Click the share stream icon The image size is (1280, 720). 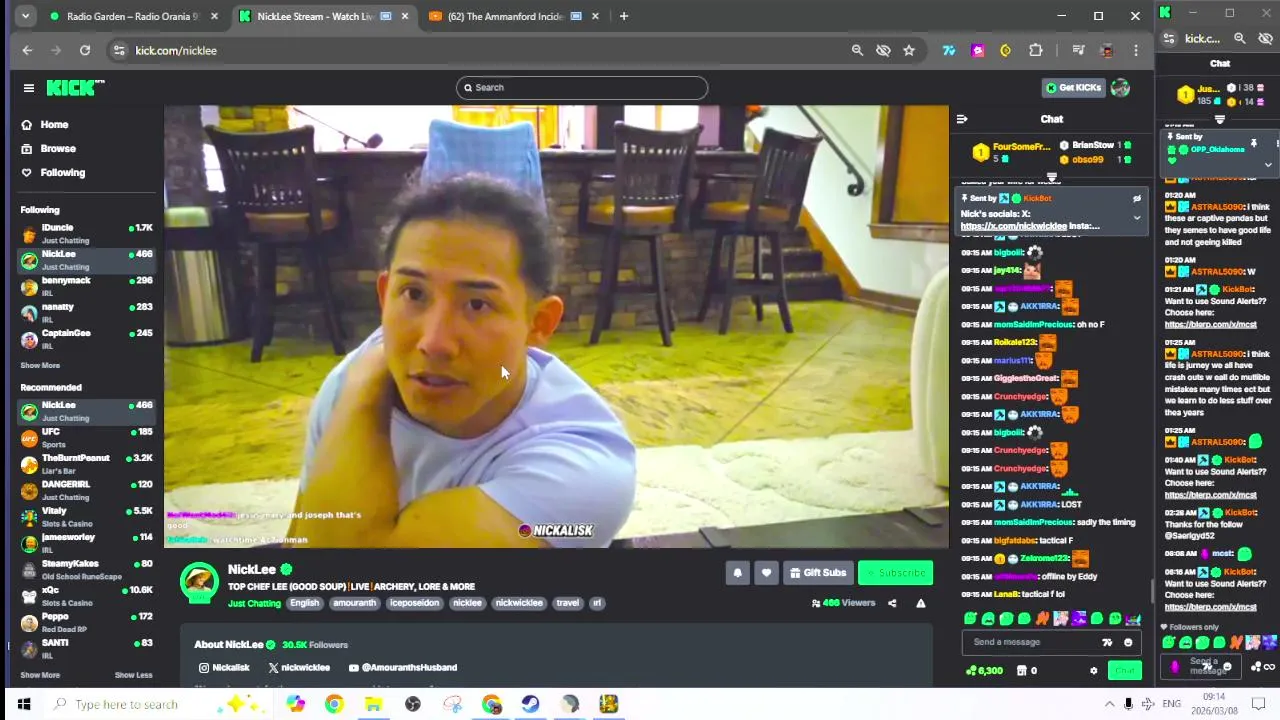pos(892,603)
